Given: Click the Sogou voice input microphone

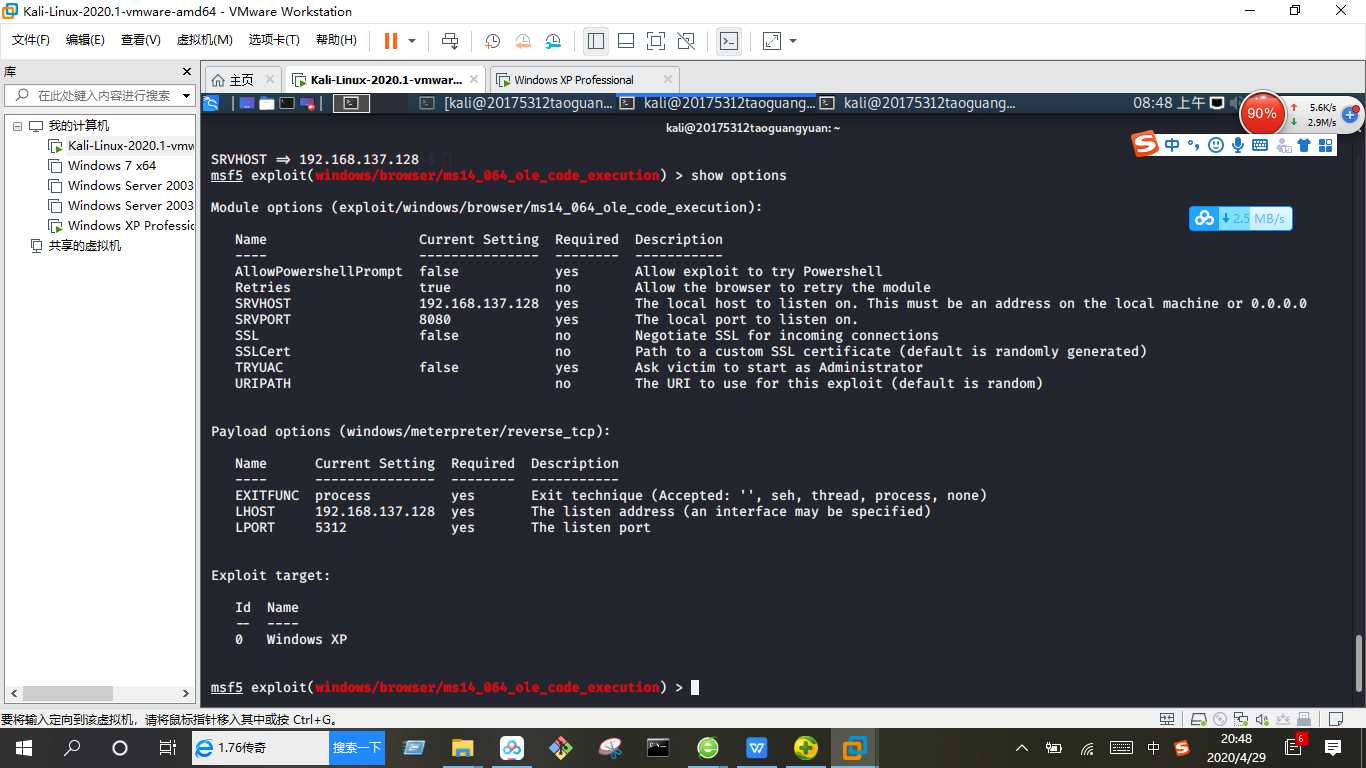Looking at the screenshot, I should [x=1238, y=145].
